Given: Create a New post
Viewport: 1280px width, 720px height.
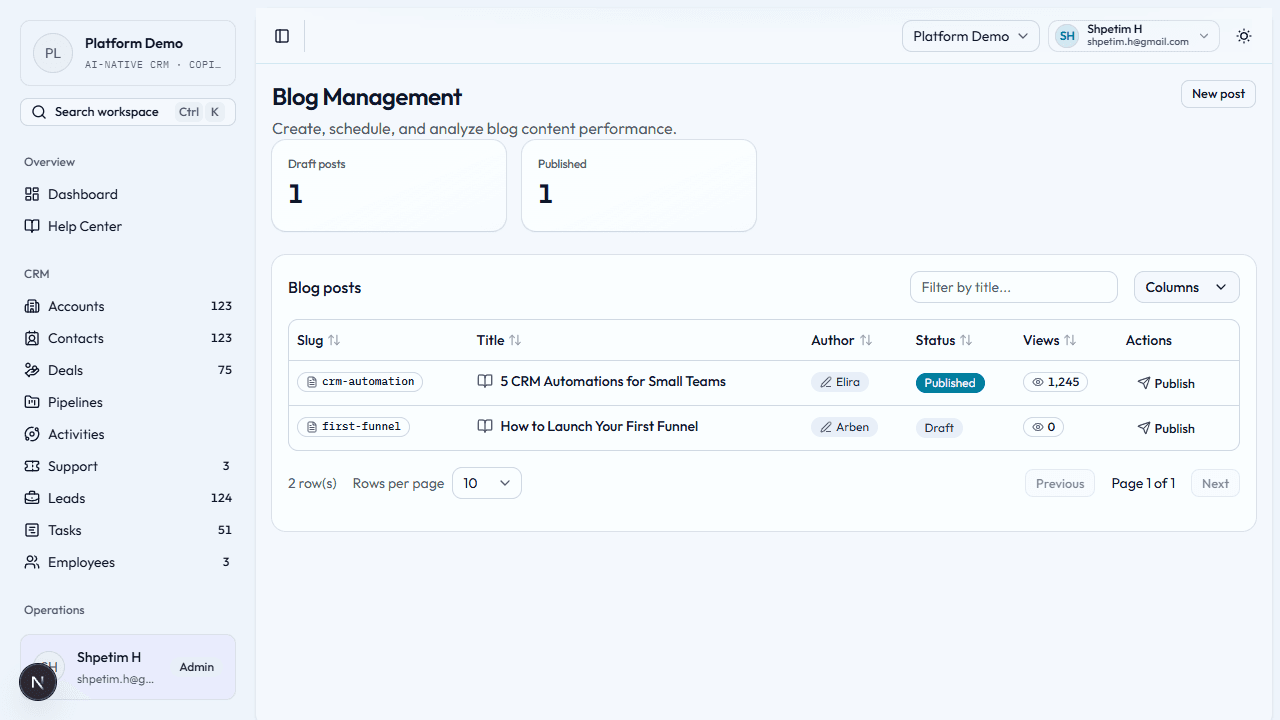Looking at the screenshot, I should [x=1217, y=93].
